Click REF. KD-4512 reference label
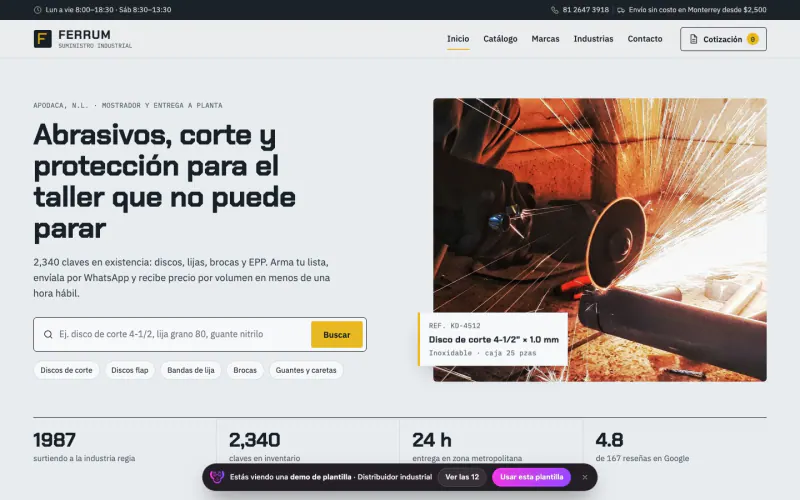This screenshot has width=800, height=500. tap(455, 326)
